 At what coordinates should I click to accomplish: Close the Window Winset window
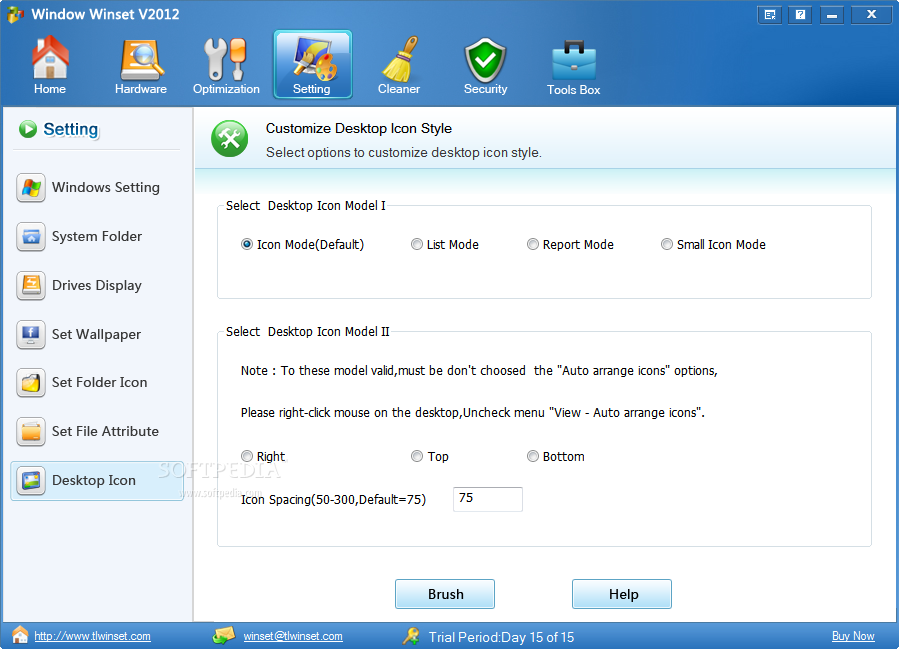pyautogui.click(x=871, y=15)
